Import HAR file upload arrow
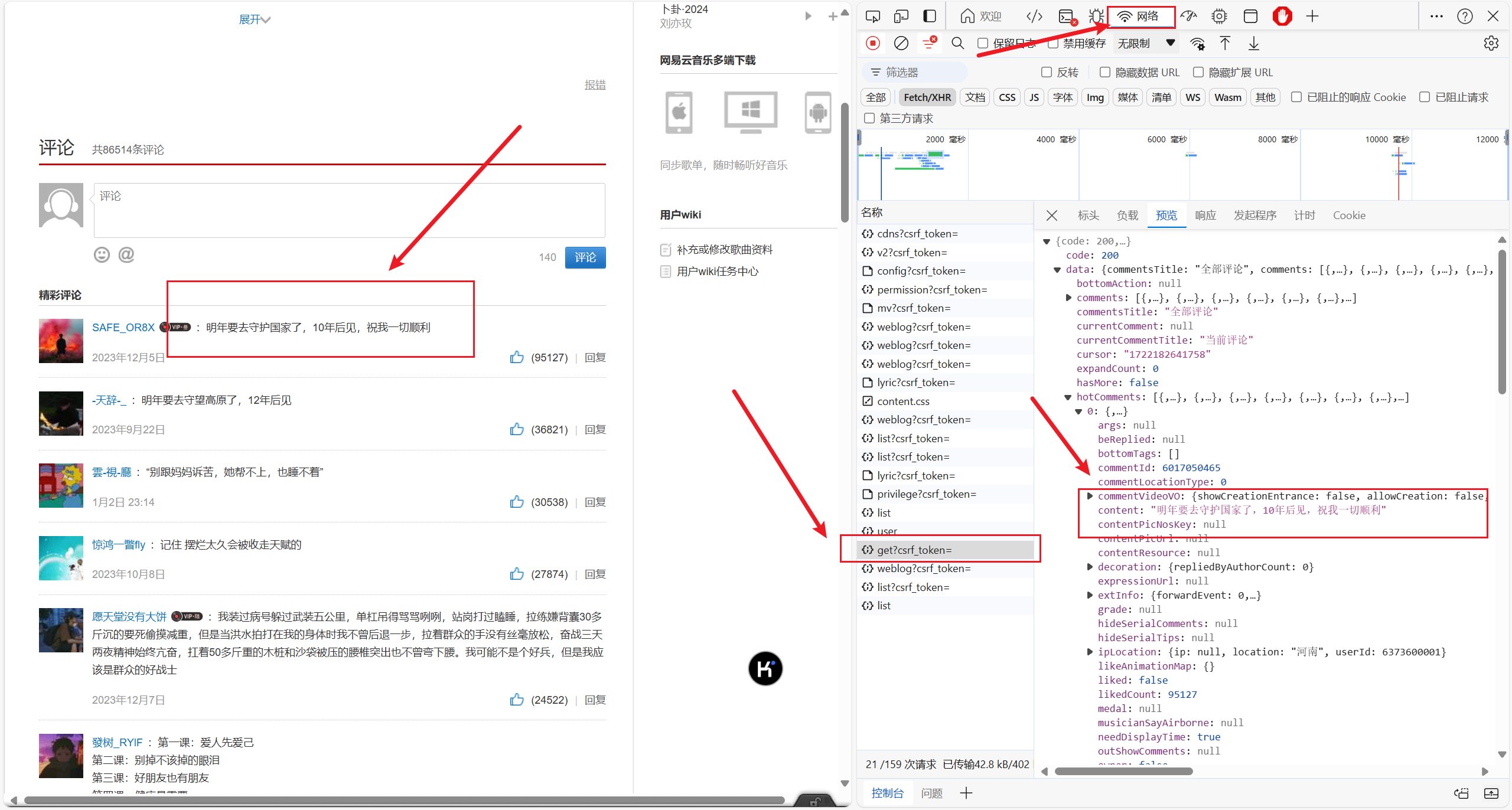The width and height of the screenshot is (1512, 810). pyautogui.click(x=1225, y=43)
